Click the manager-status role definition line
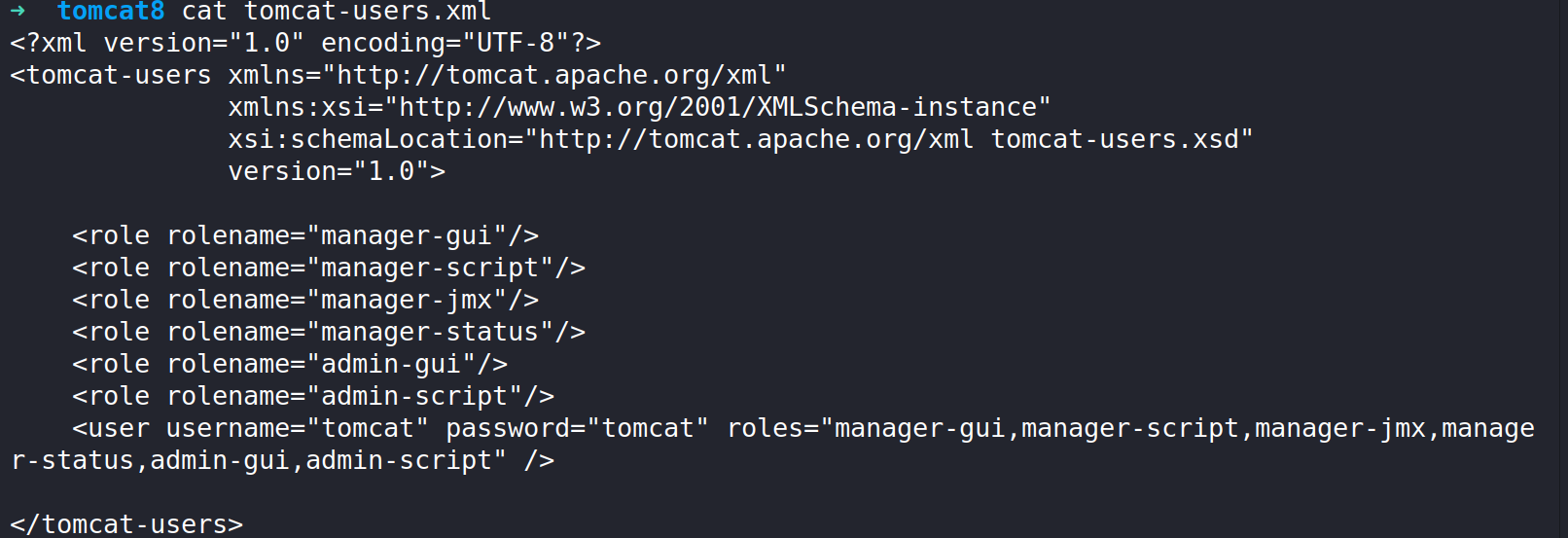 pos(329,333)
